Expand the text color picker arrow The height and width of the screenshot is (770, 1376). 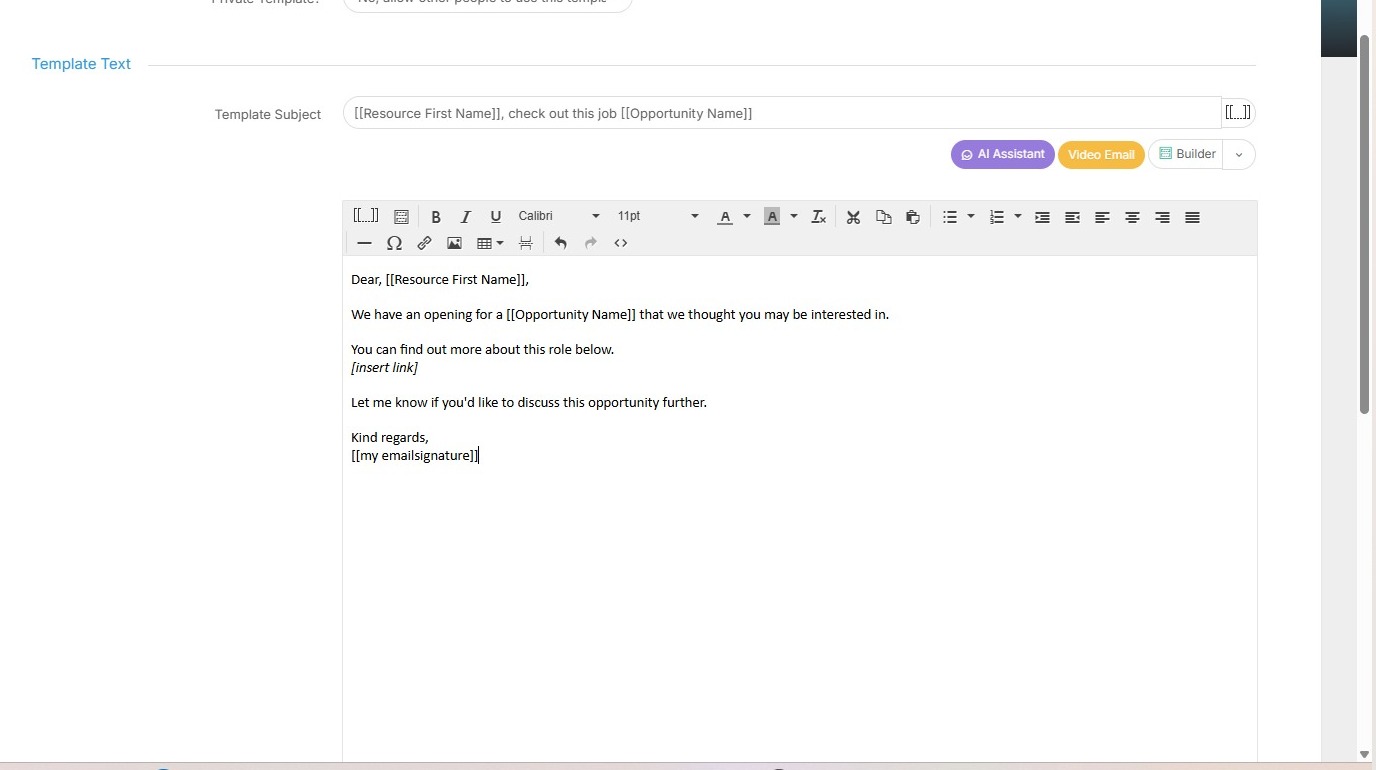[x=746, y=217]
